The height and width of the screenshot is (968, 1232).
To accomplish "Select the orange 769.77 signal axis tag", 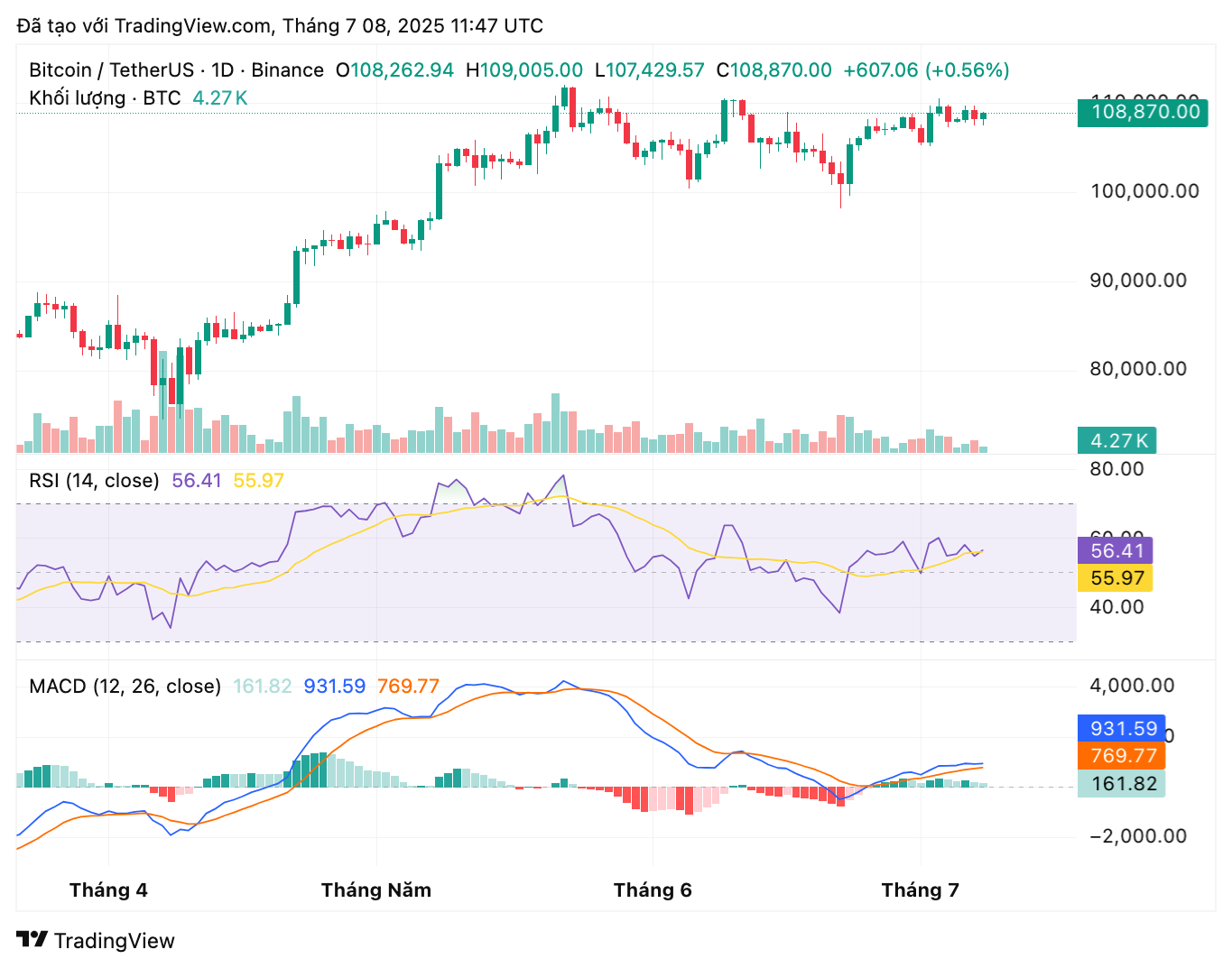I will [x=1122, y=756].
